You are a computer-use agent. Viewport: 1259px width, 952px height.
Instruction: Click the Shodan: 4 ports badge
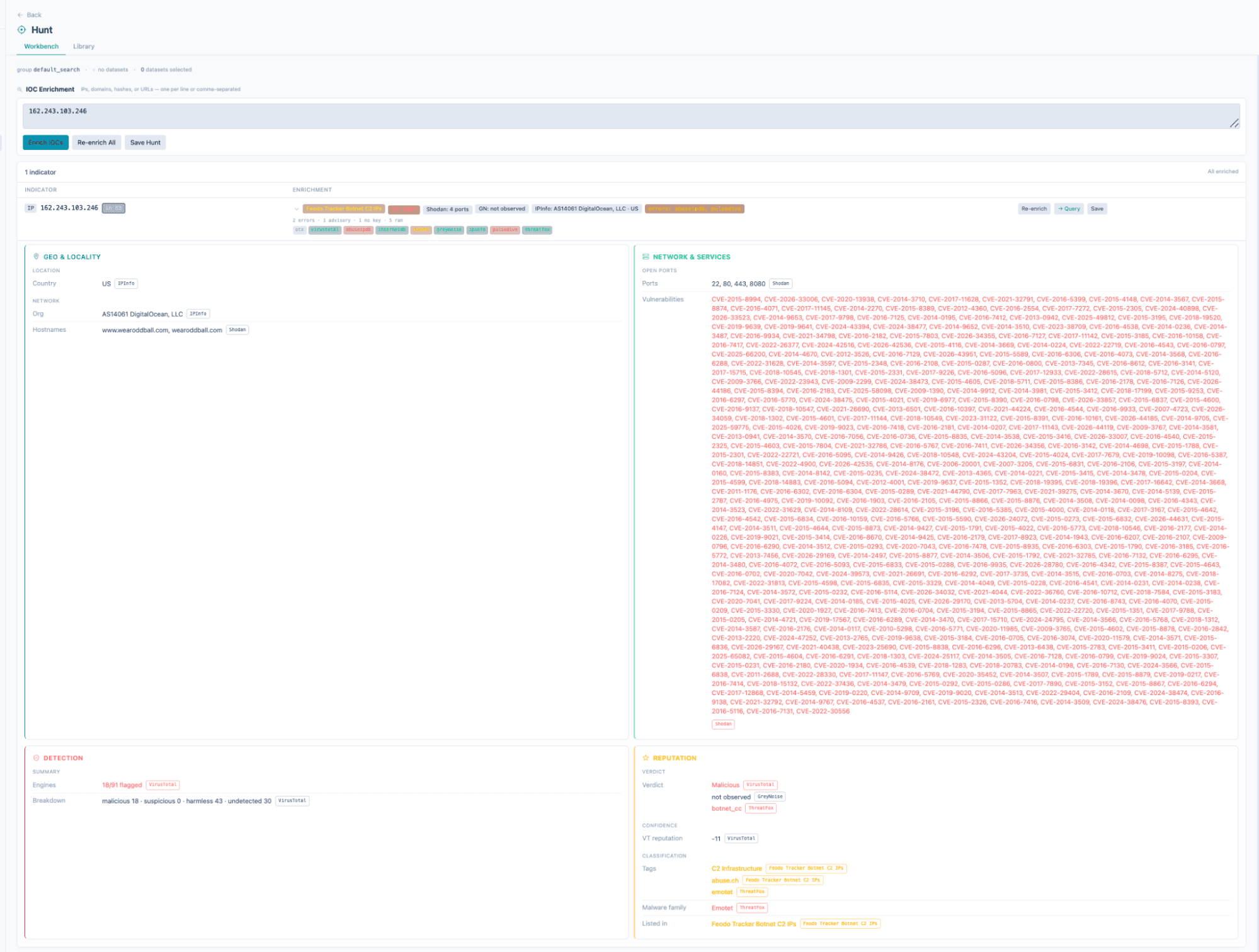(x=447, y=209)
